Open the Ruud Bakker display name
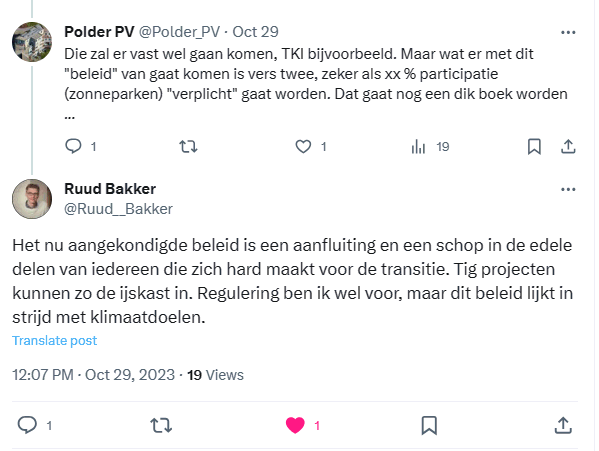Image resolution: width=599 pixels, height=451 pixels. click(x=110, y=189)
